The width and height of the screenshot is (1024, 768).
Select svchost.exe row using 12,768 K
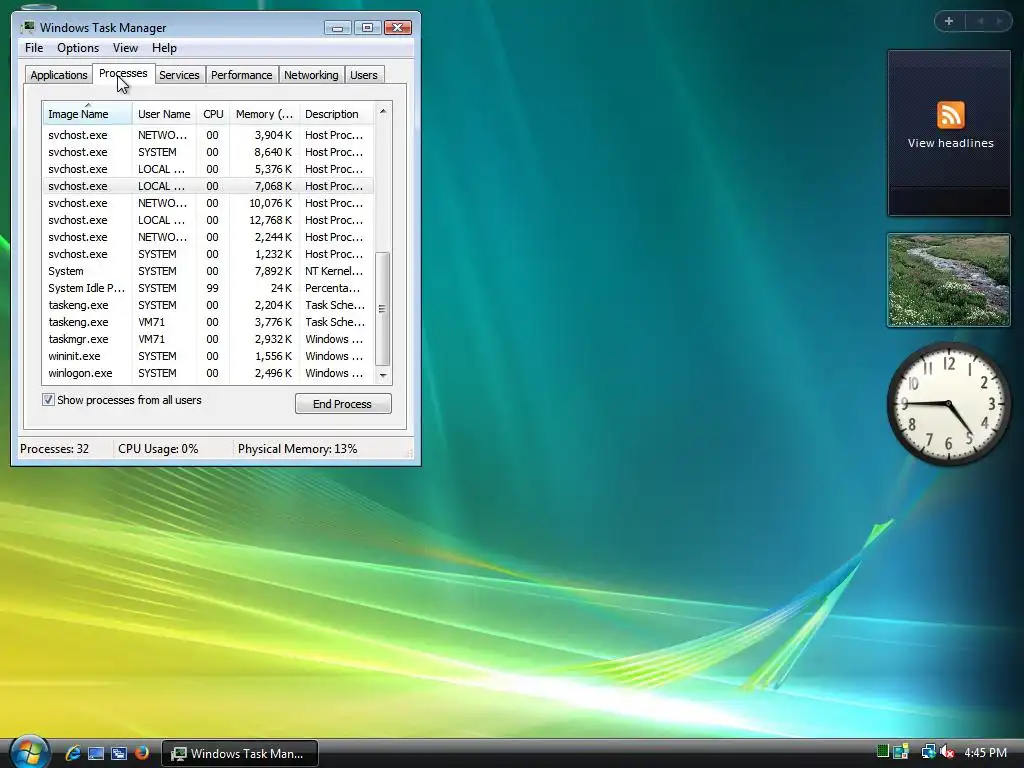click(x=209, y=220)
